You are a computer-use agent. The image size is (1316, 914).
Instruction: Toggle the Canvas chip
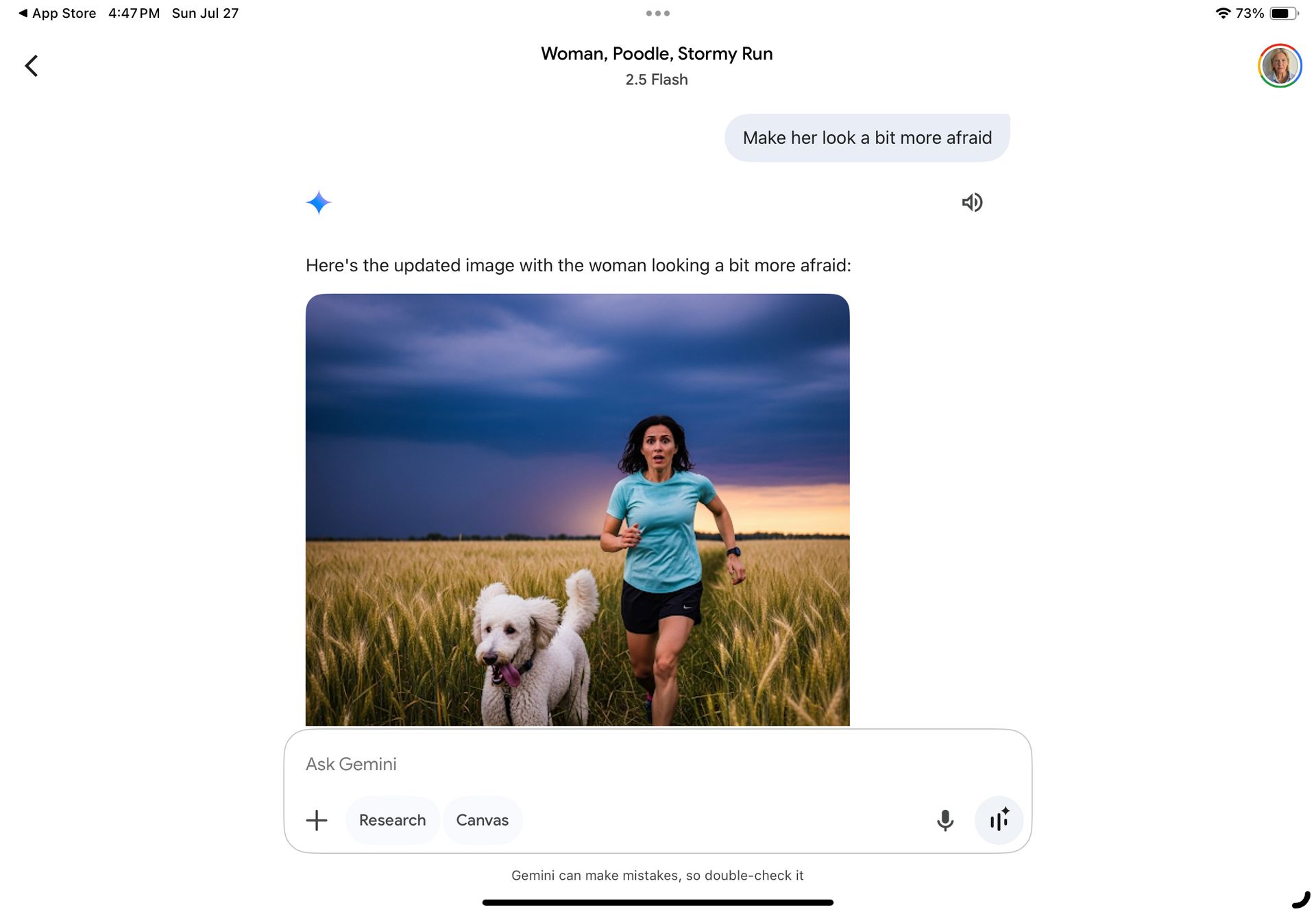click(482, 820)
